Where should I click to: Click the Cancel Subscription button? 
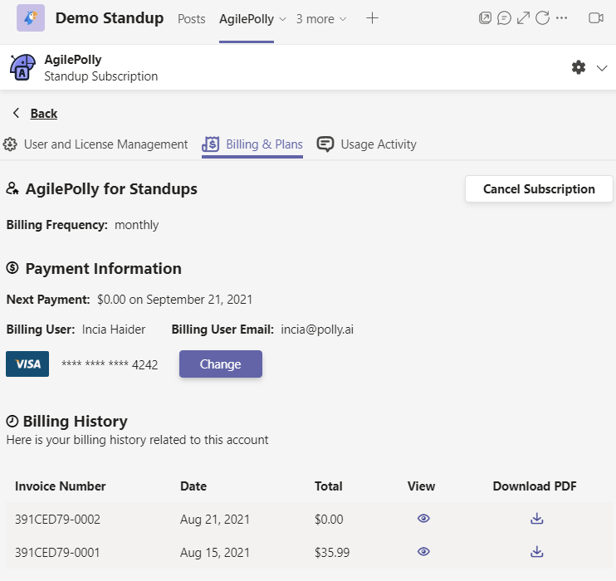click(539, 189)
